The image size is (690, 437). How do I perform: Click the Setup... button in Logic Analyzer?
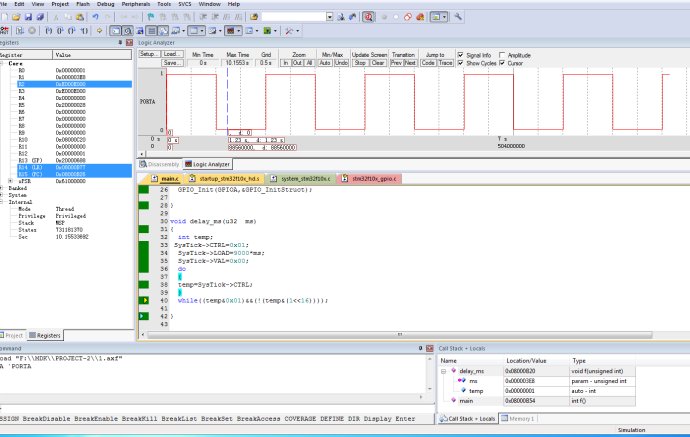[148, 54]
